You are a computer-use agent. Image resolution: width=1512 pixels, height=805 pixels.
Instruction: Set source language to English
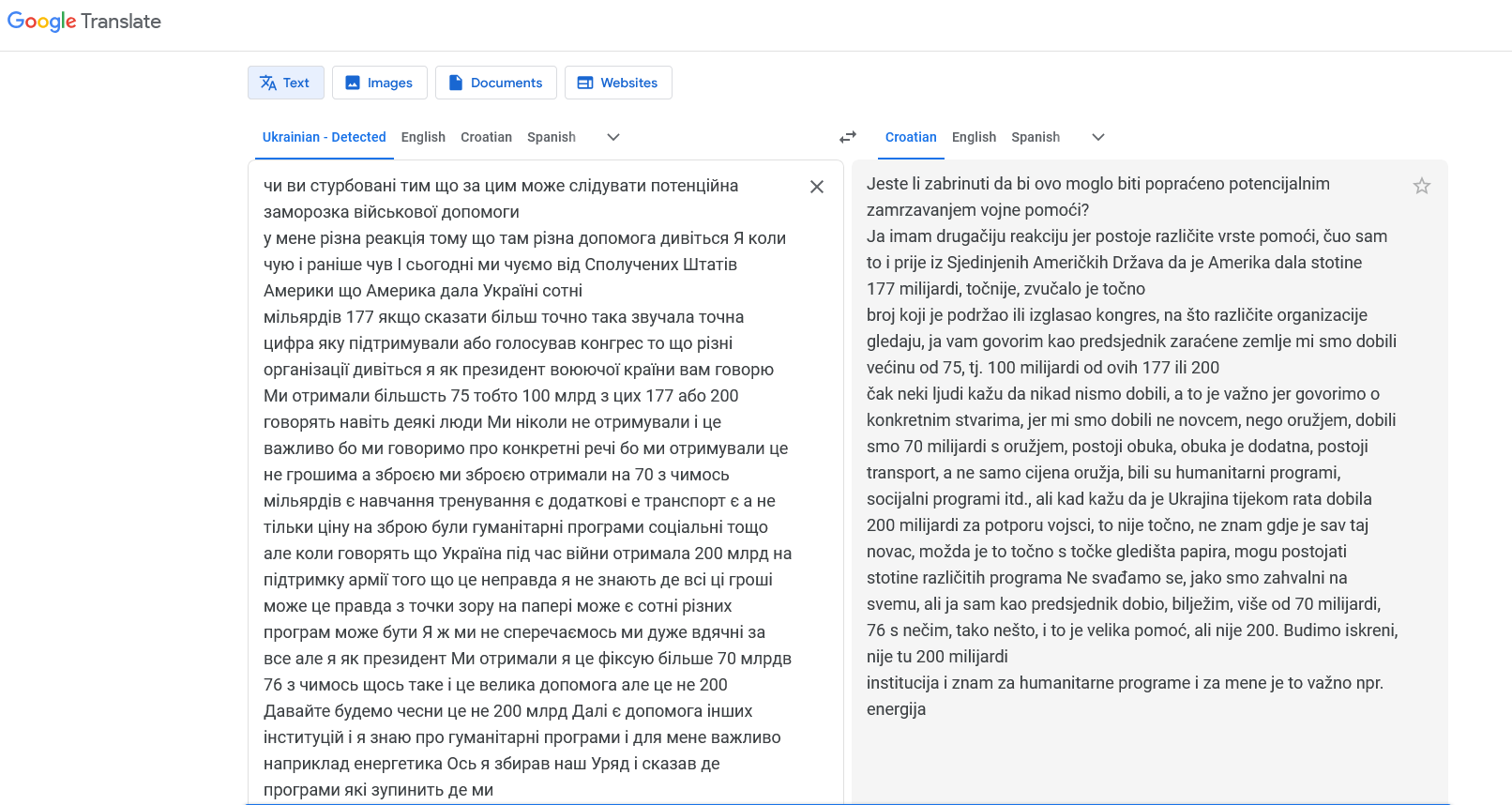423,137
